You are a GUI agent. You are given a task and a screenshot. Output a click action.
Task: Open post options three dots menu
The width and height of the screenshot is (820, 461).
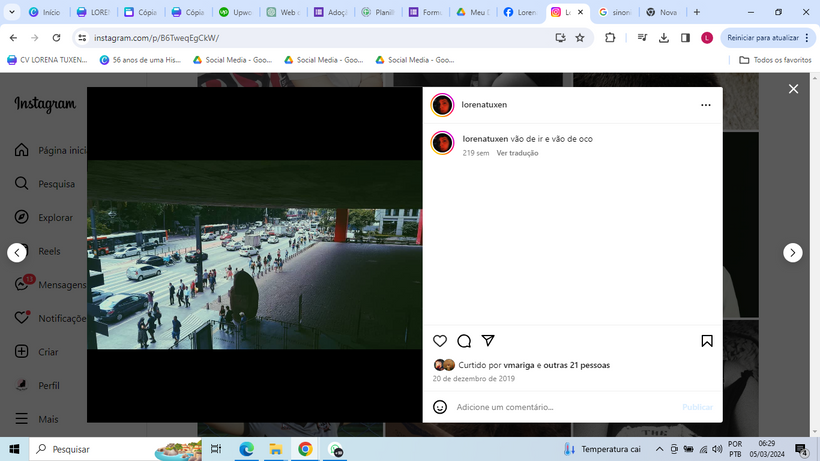click(x=705, y=105)
